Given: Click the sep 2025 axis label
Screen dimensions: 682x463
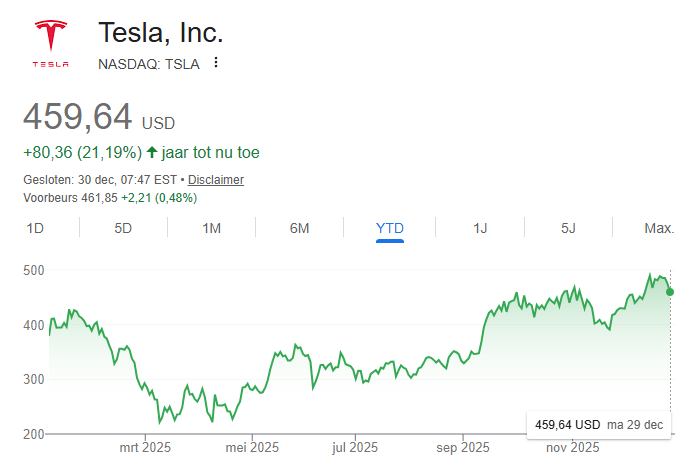Looking at the screenshot, I should click(462, 447).
